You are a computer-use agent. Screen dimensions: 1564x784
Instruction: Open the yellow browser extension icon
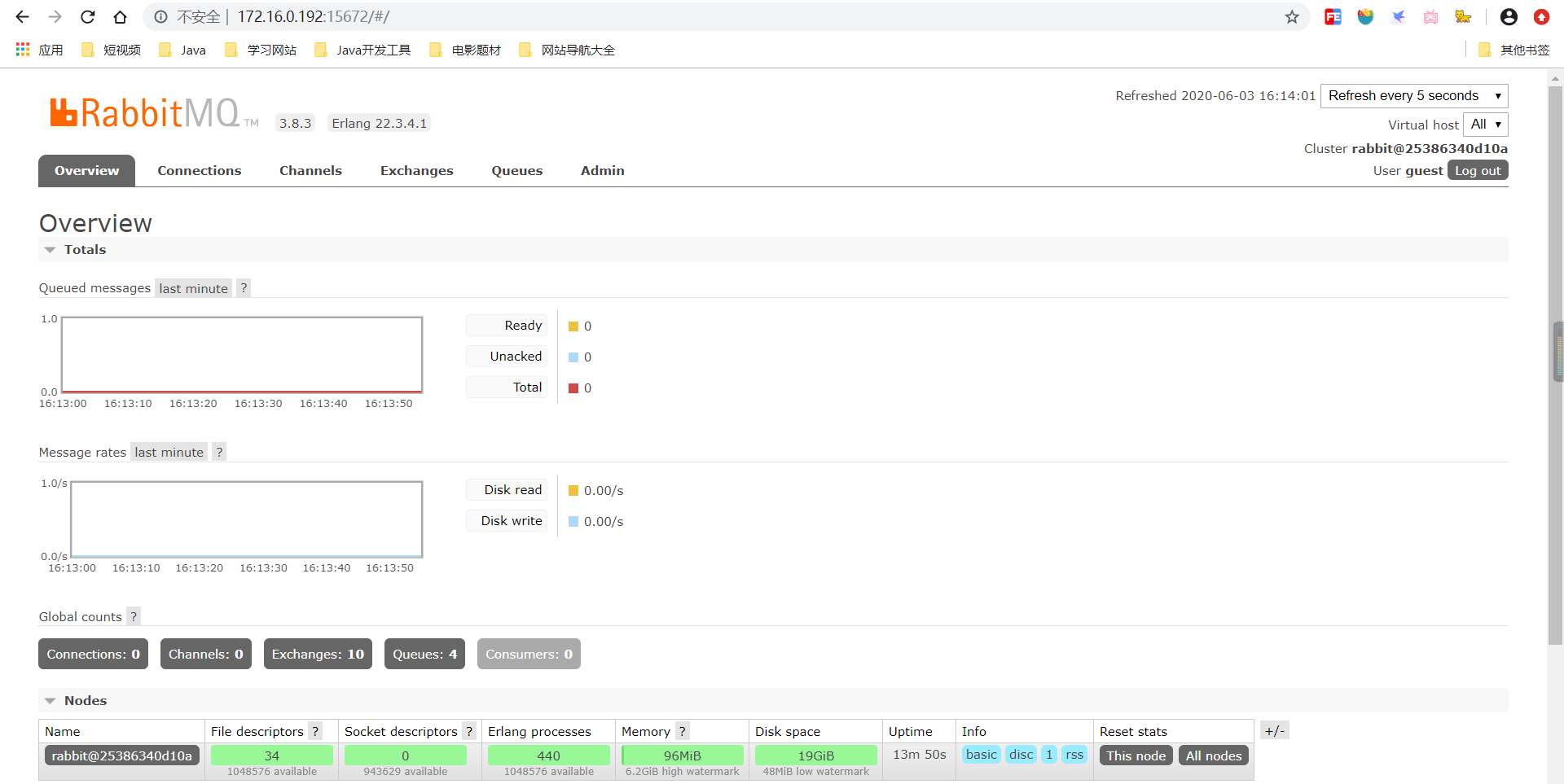1464,17
